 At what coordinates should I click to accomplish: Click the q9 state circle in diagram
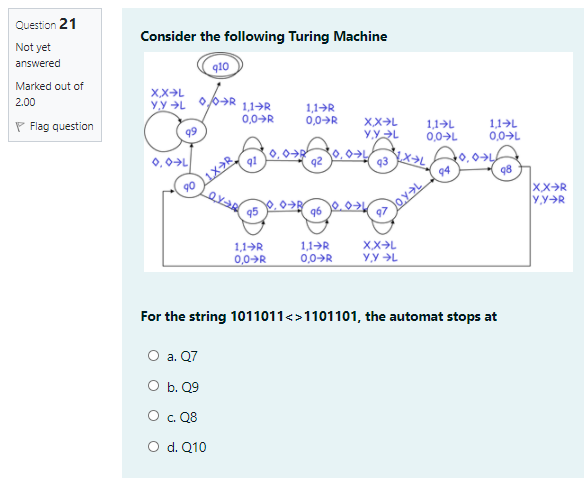(x=191, y=132)
